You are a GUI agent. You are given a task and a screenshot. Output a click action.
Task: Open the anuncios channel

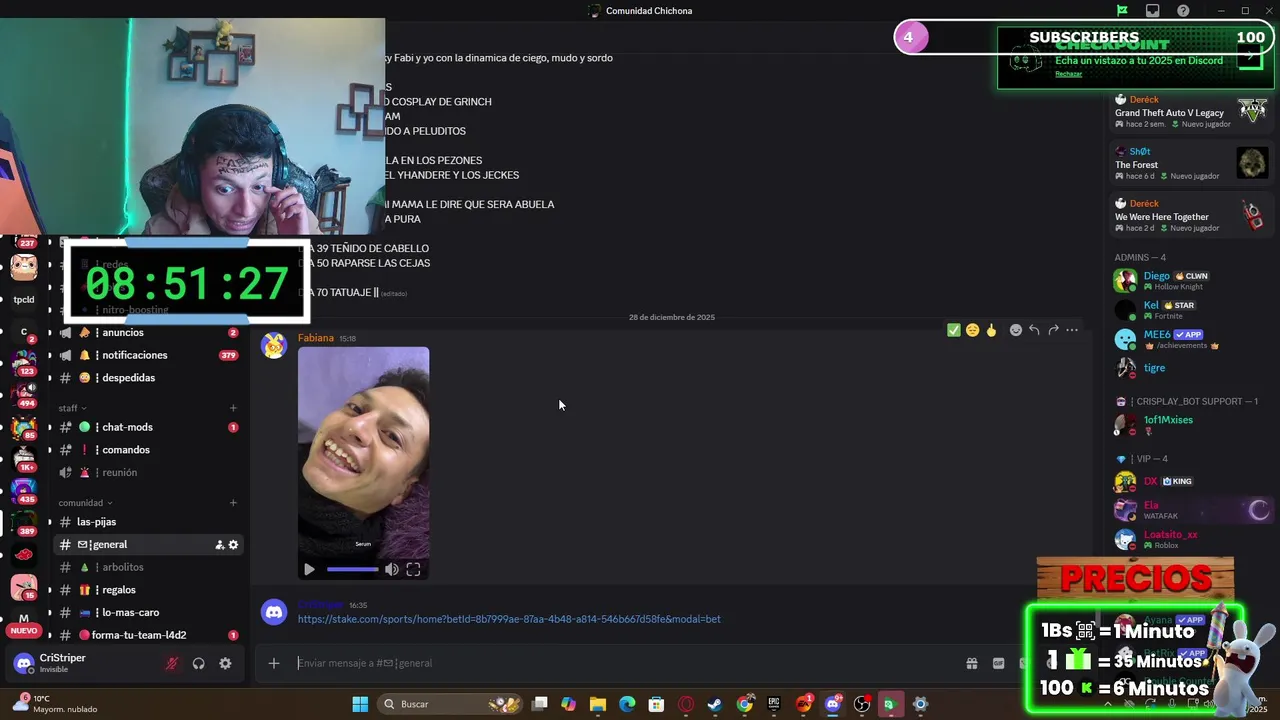tap(149, 332)
